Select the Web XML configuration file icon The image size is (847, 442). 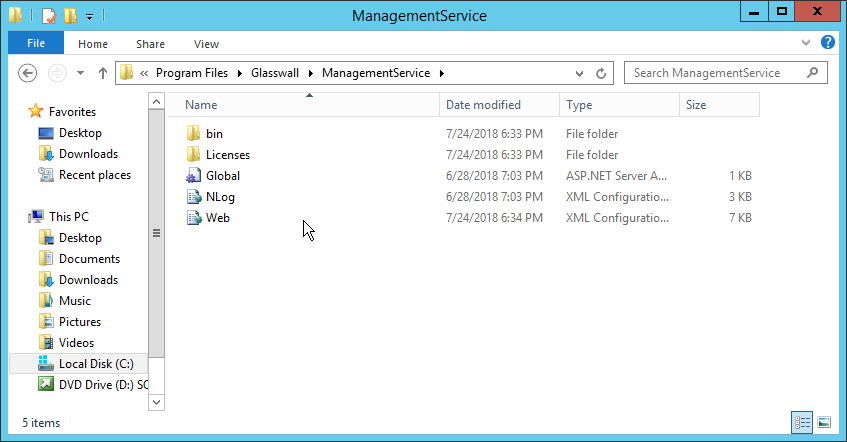(x=194, y=218)
